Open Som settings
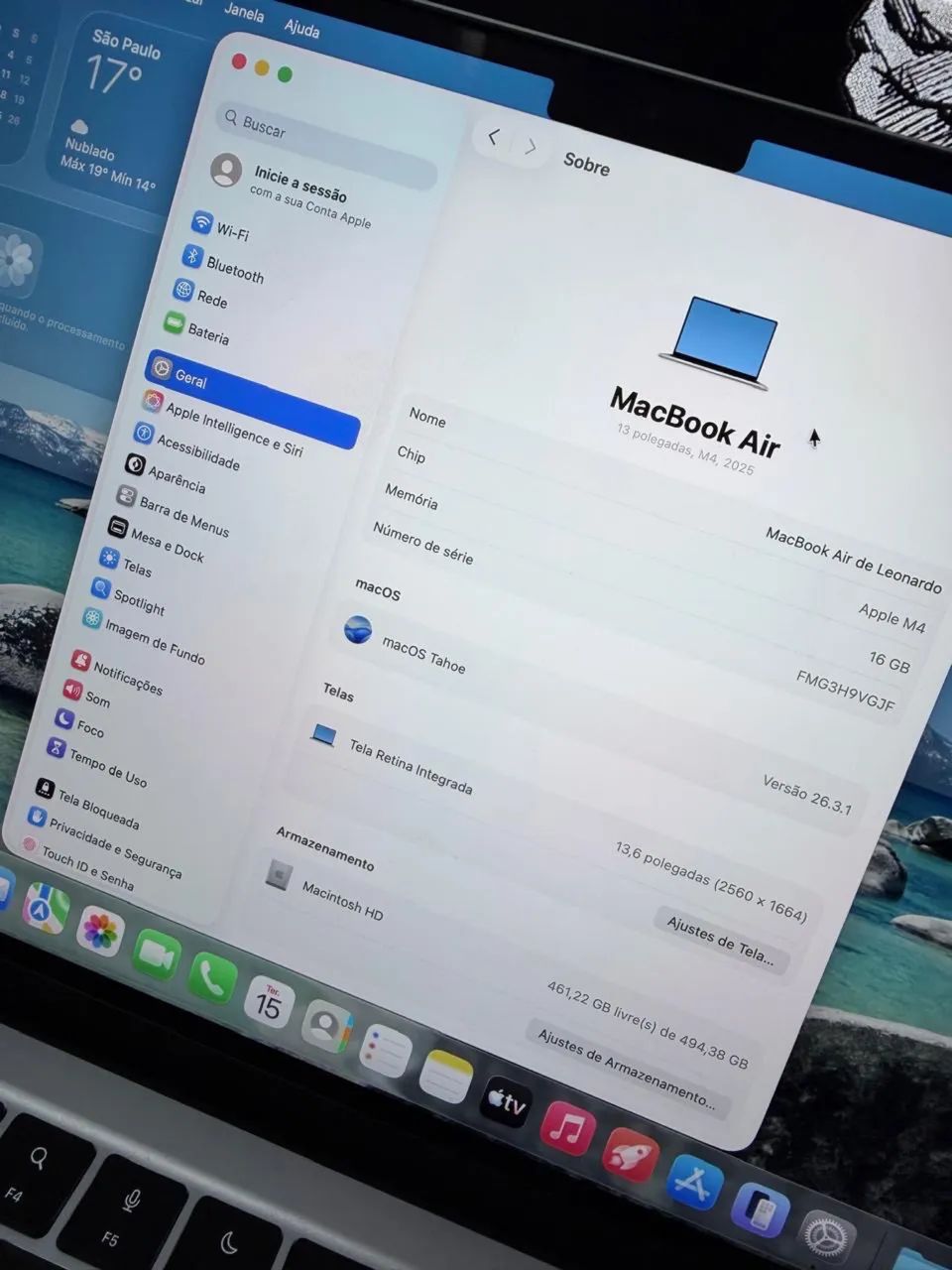The height and width of the screenshot is (1270, 952). 86,695
